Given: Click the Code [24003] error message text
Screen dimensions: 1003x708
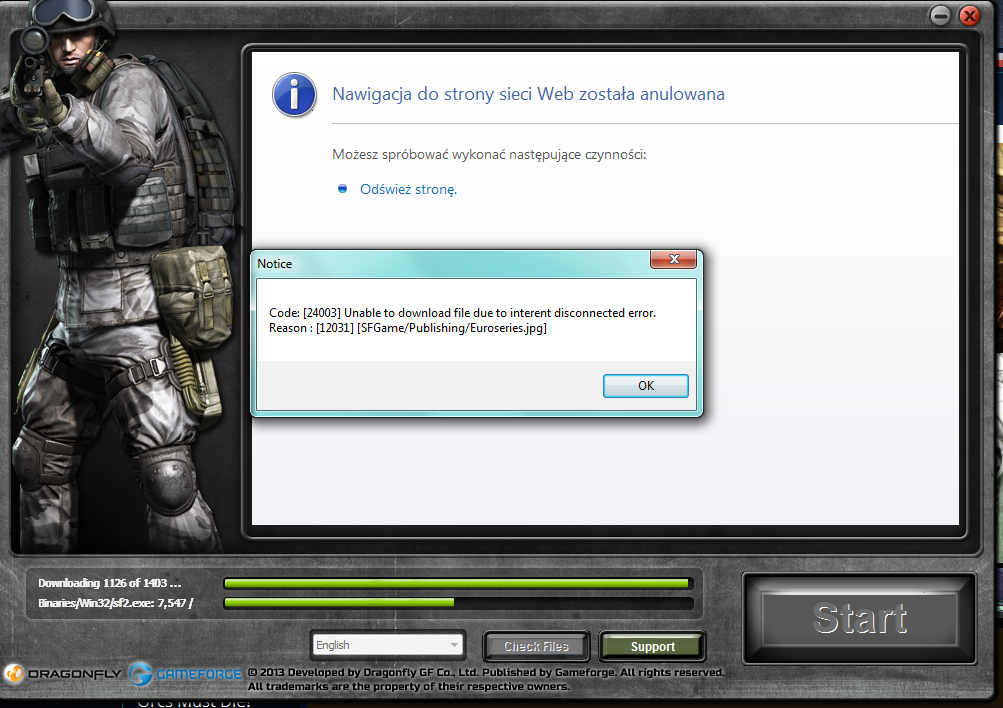Looking at the screenshot, I should point(462,313).
